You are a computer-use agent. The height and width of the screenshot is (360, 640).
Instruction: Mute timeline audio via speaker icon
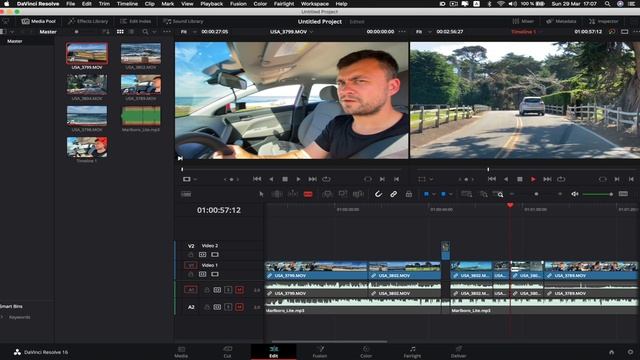(575, 194)
